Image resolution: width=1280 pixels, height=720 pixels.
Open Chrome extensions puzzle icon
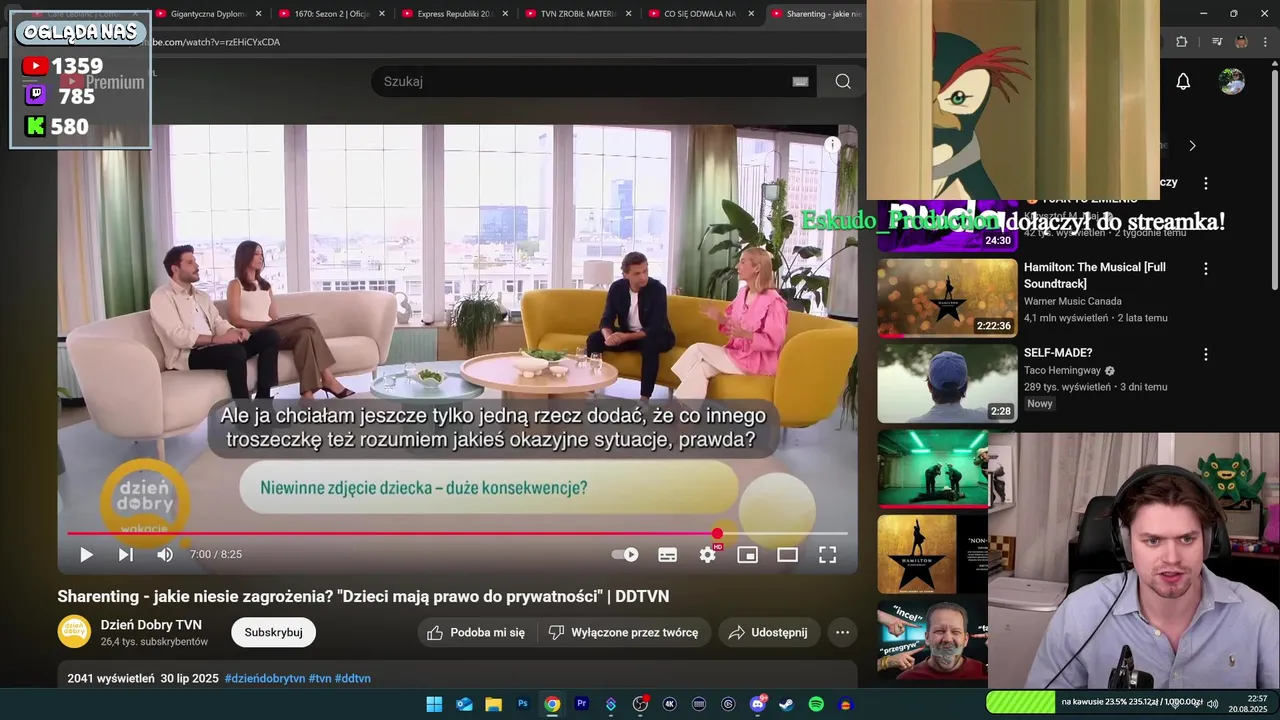1181,42
